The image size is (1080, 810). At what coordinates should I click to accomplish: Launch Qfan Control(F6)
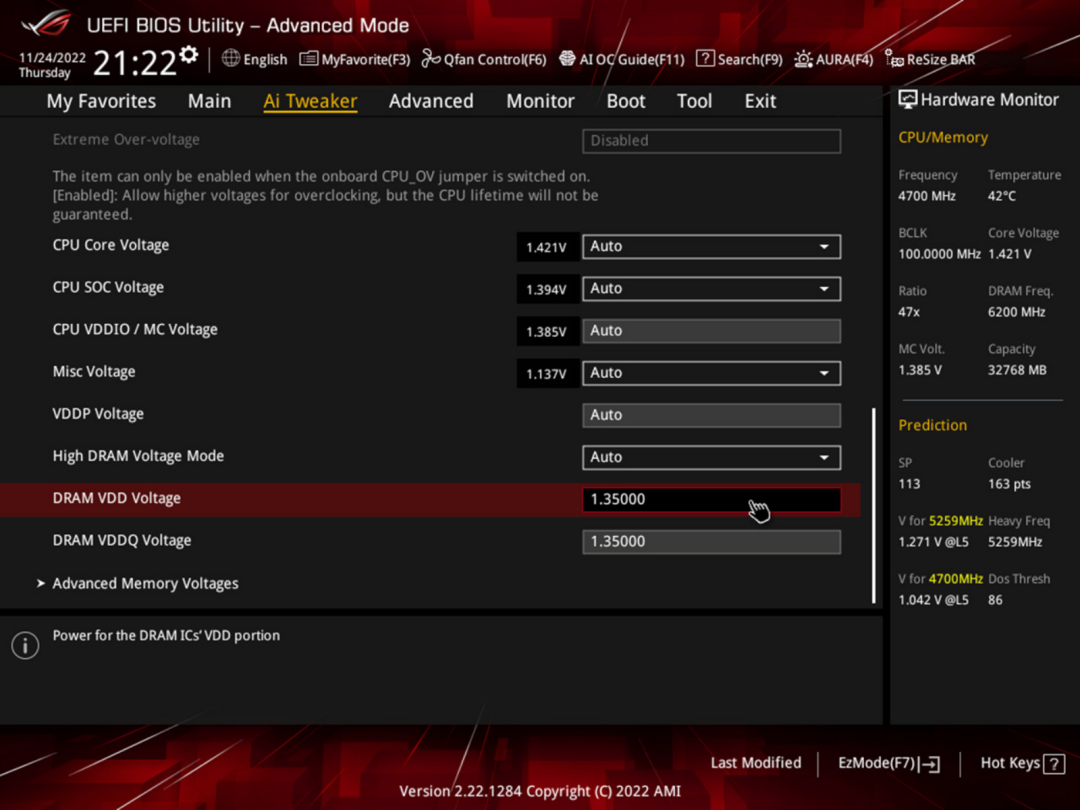tap(484, 59)
